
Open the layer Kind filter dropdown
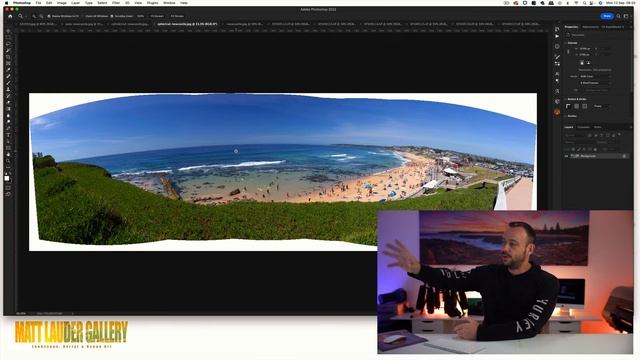point(576,135)
